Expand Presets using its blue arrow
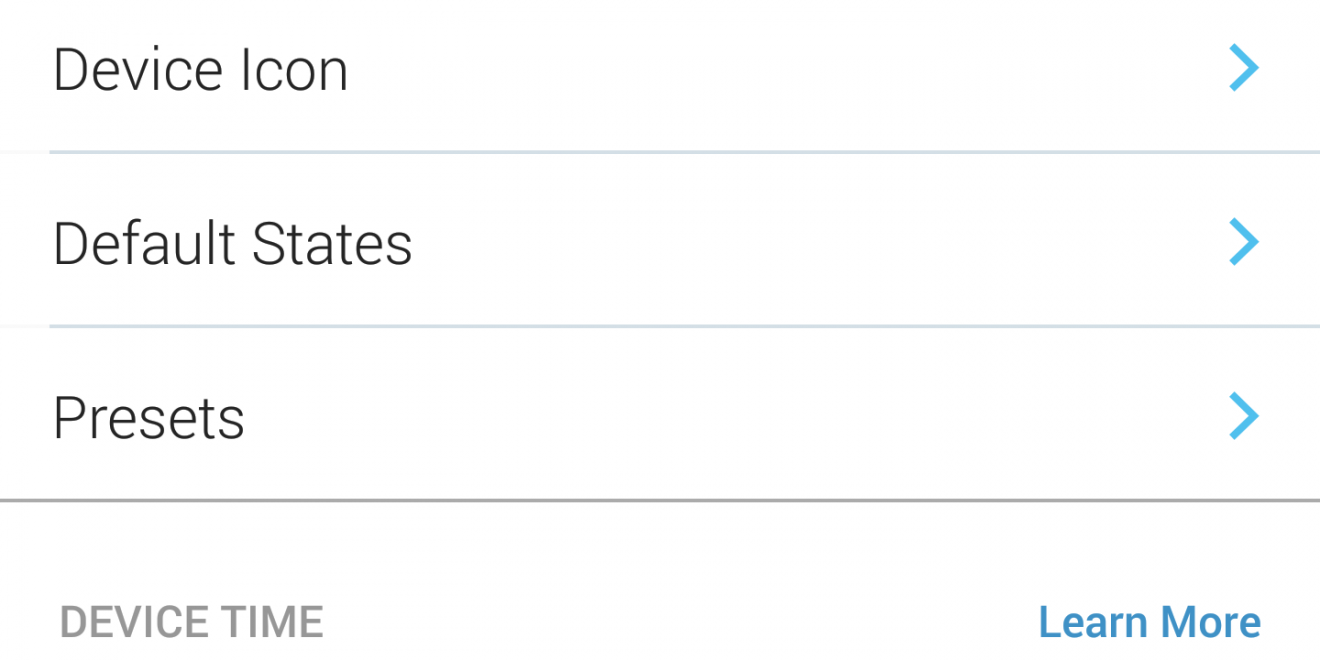1320x660 pixels. [1243, 416]
